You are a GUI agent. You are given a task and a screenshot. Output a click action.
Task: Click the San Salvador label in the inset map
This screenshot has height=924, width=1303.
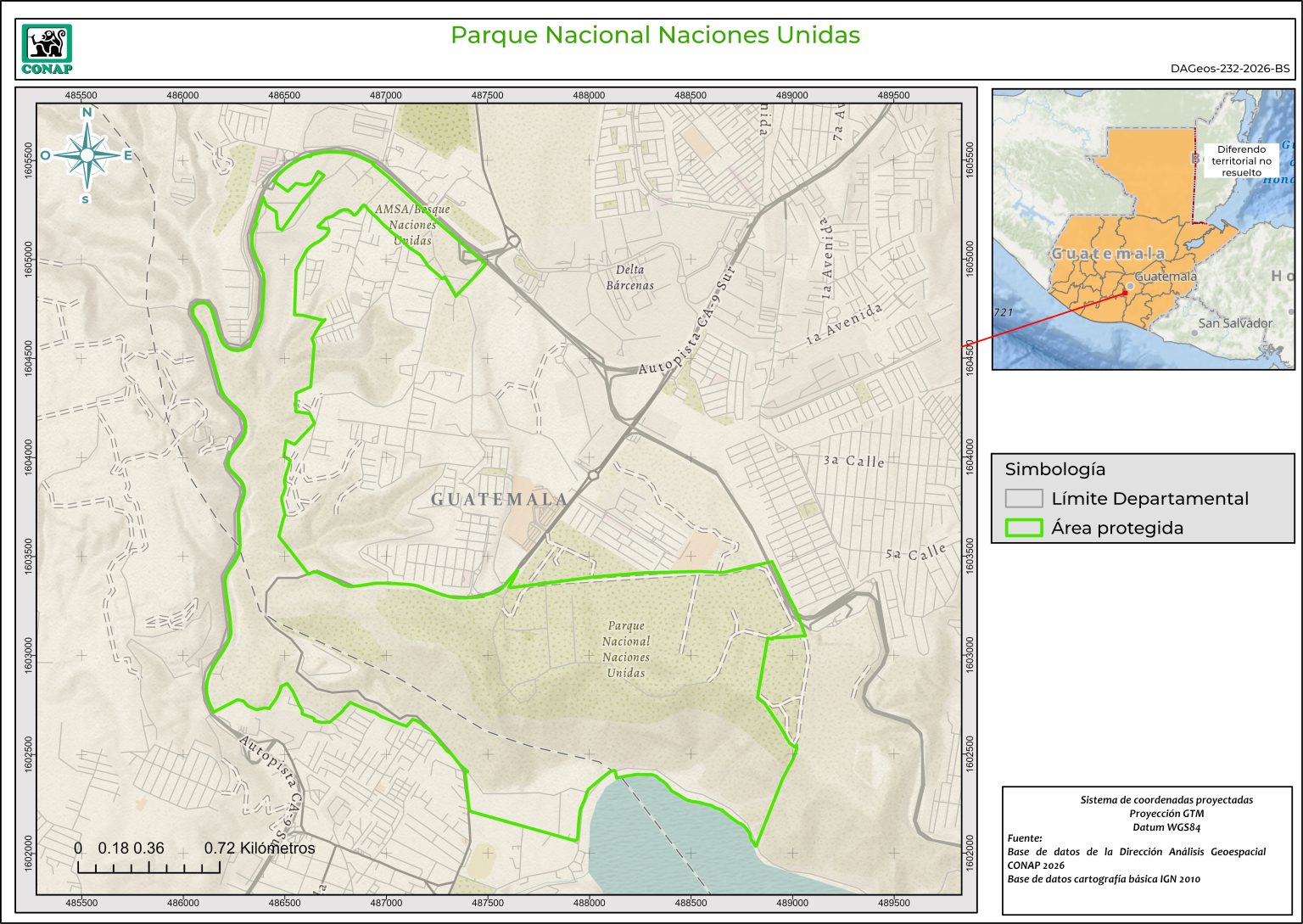tap(1235, 323)
